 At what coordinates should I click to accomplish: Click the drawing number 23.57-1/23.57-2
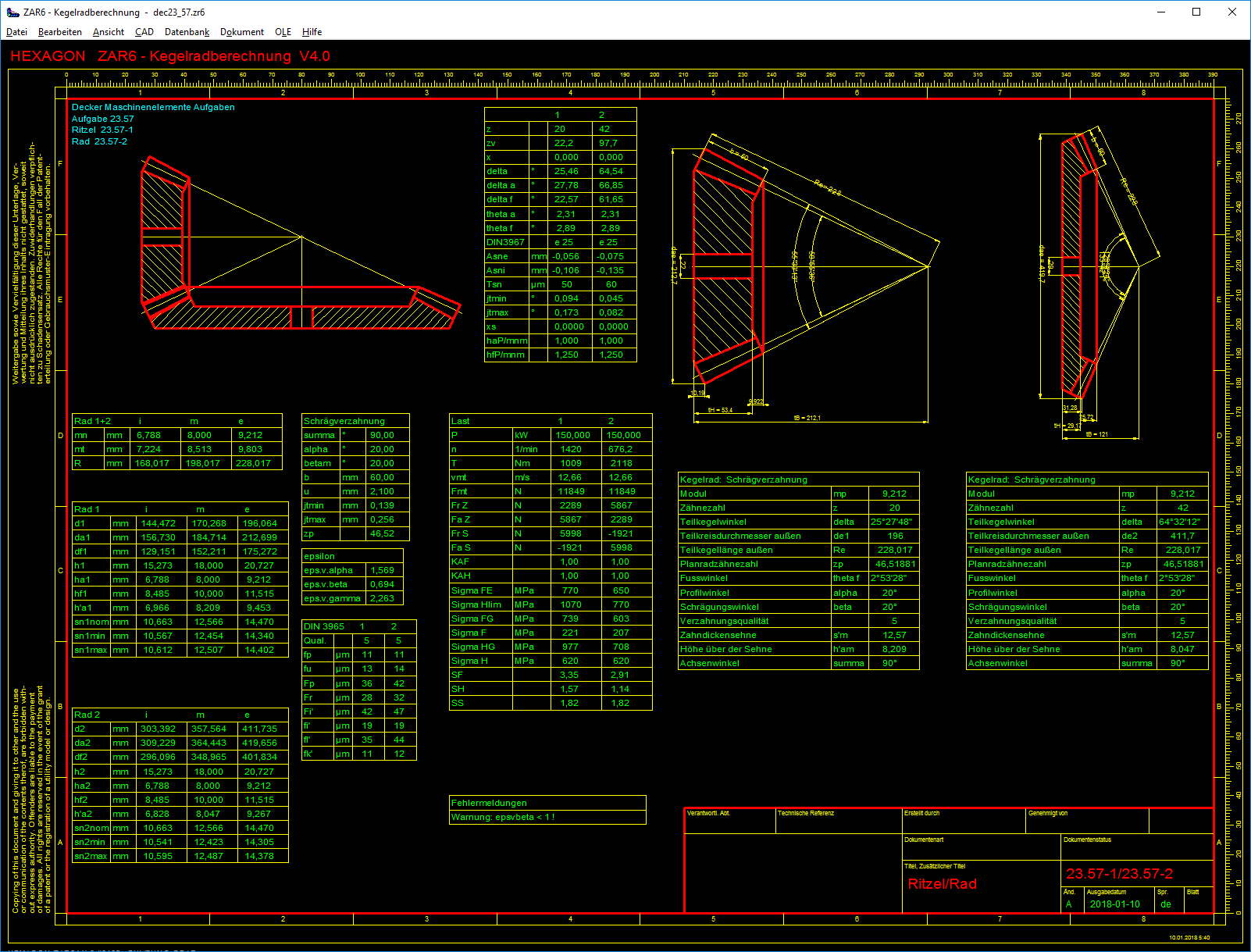pos(1119,874)
